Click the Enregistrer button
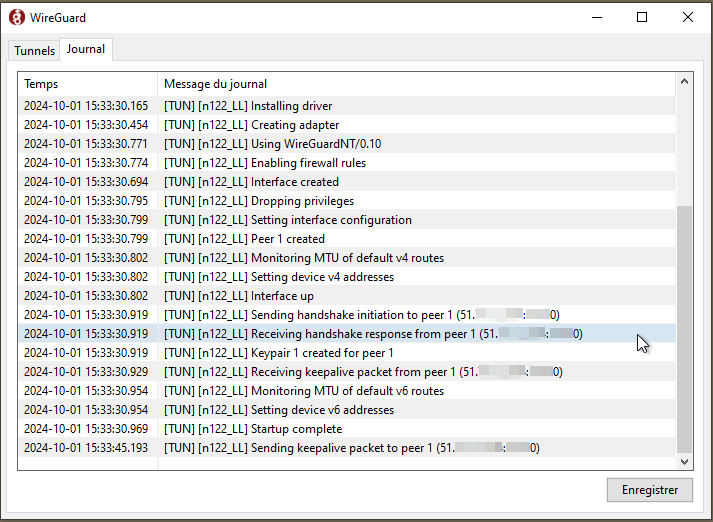Screen dimensions: 713x522 [x=649, y=490]
